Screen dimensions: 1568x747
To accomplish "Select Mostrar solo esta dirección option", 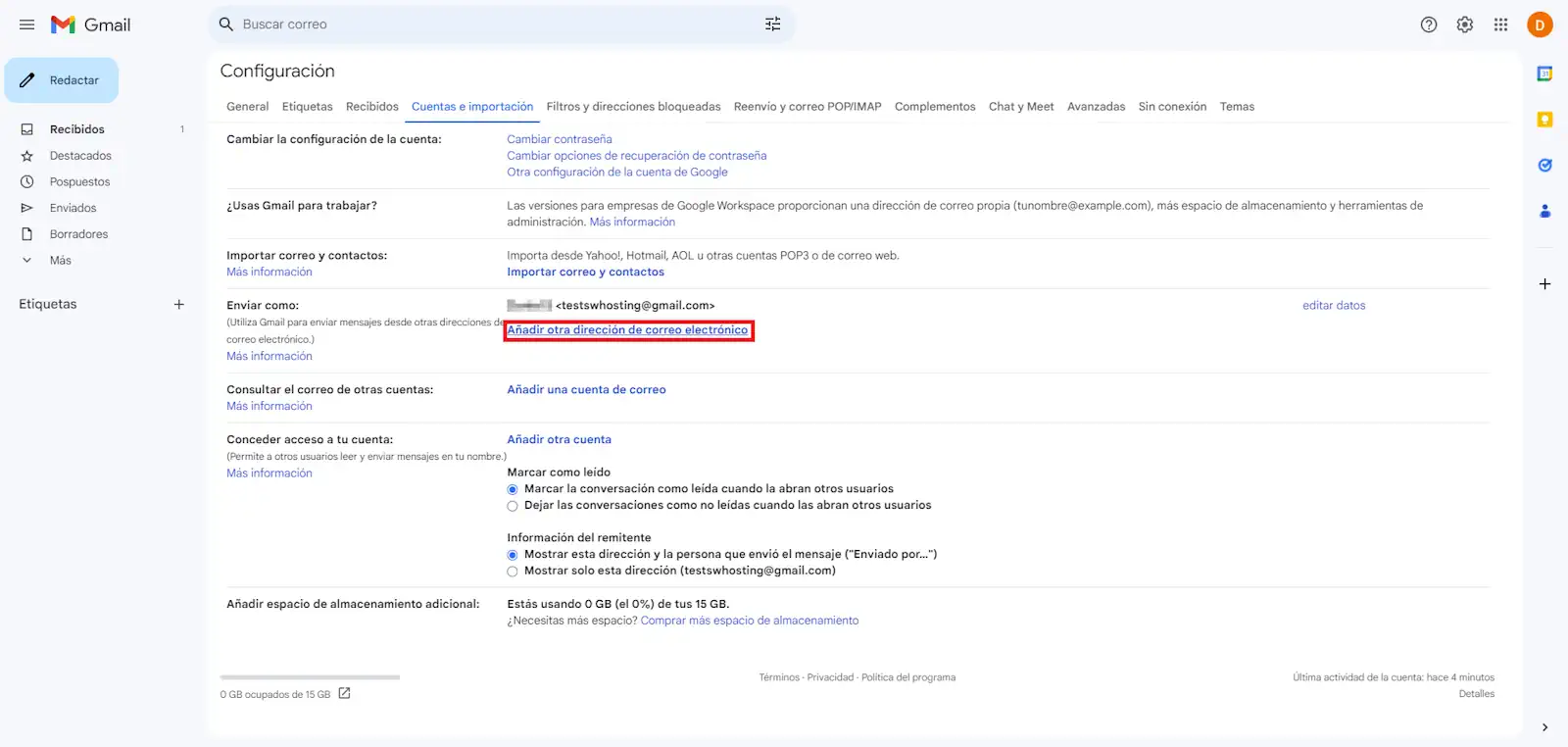I will click(513, 572).
